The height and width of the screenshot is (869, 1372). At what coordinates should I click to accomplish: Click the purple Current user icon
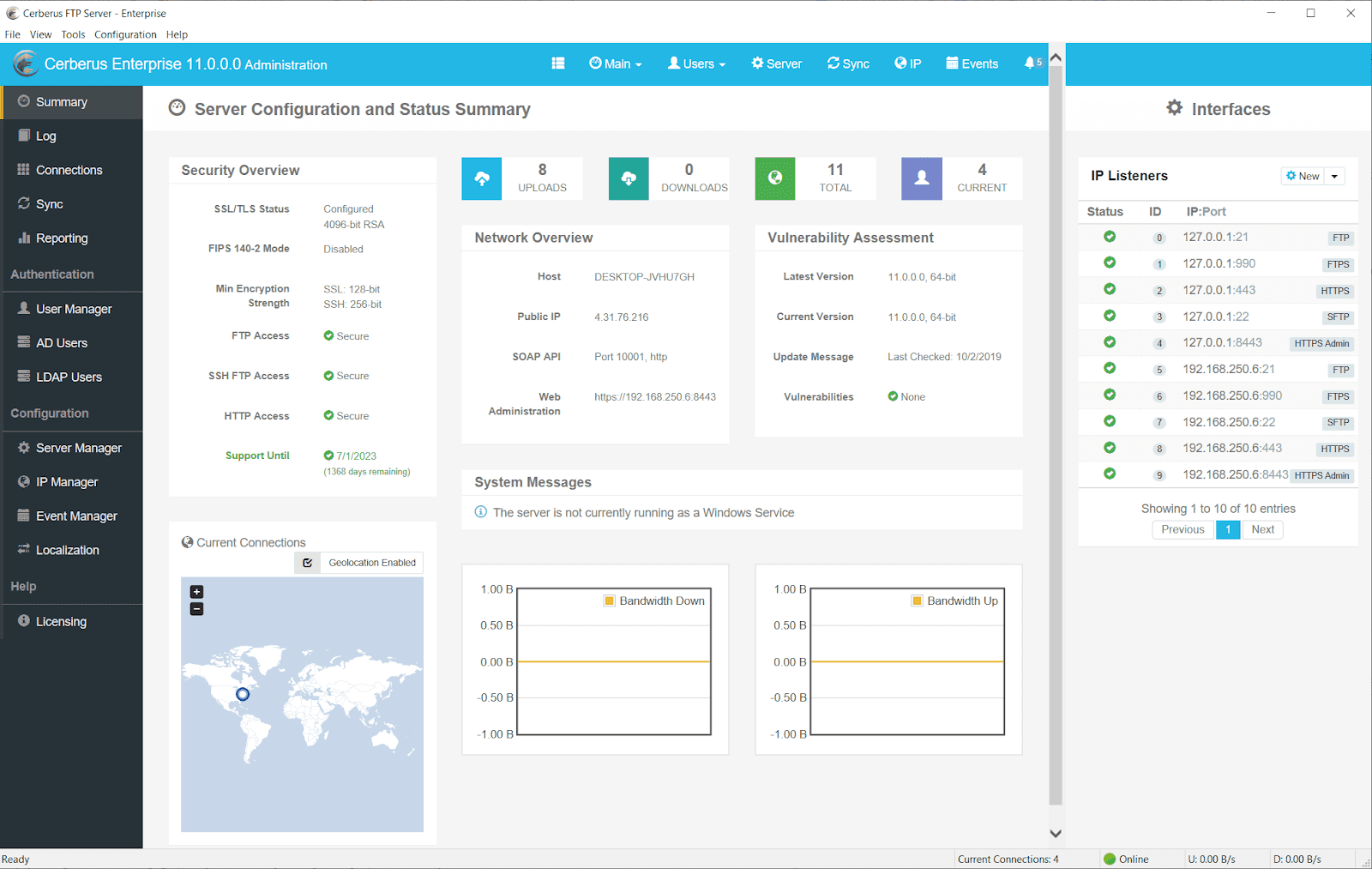click(x=922, y=178)
